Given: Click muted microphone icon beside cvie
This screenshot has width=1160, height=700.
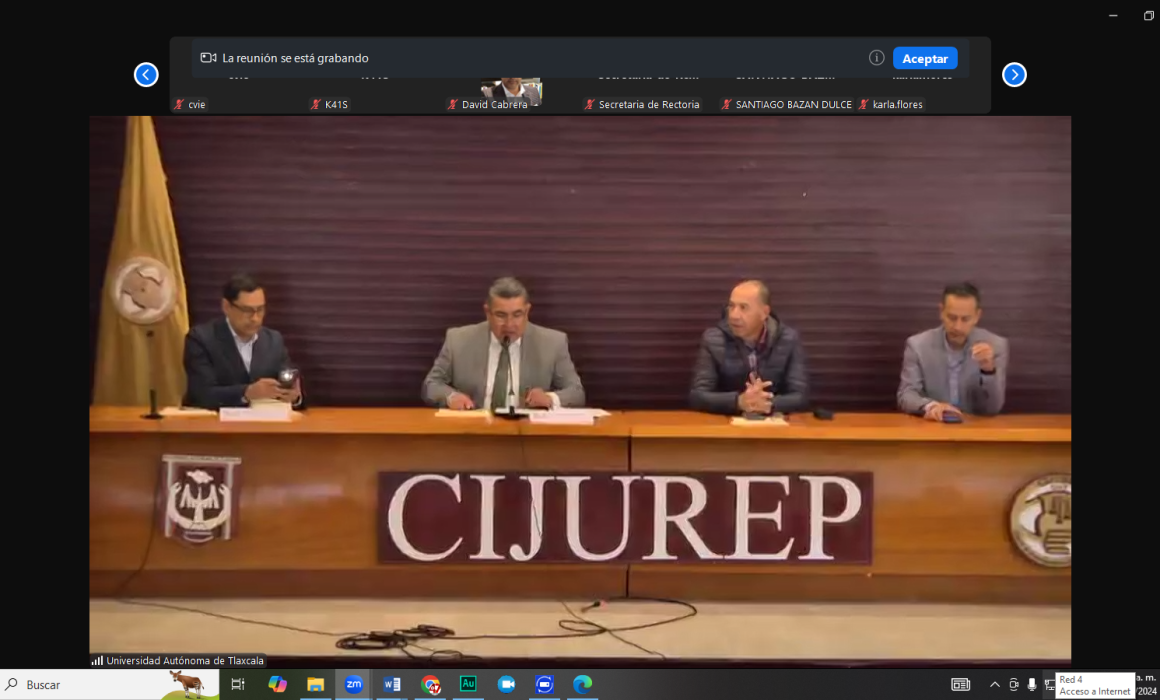Looking at the screenshot, I should click(x=178, y=104).
